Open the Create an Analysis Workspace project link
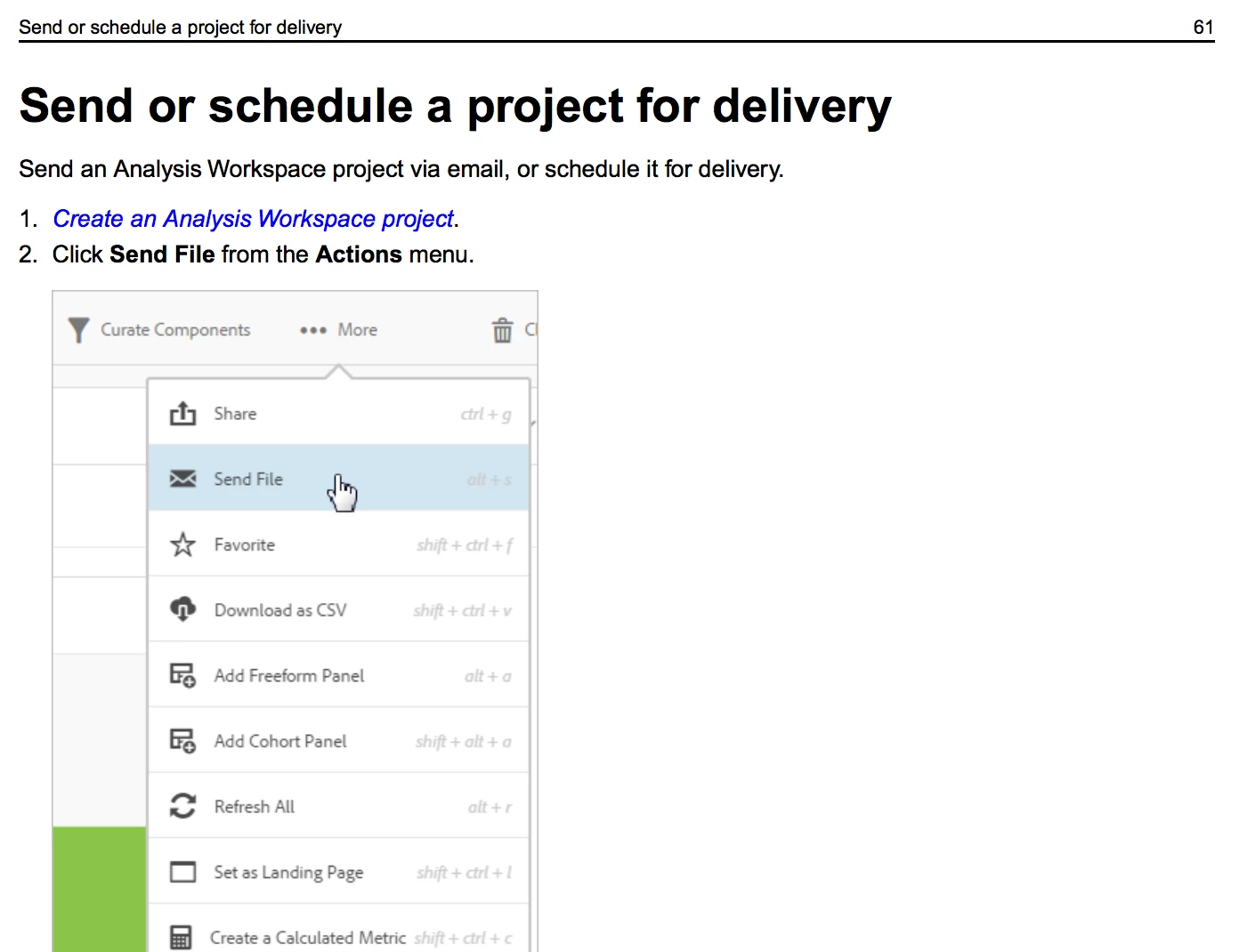The image size is (1239, 952). [254, 219]
